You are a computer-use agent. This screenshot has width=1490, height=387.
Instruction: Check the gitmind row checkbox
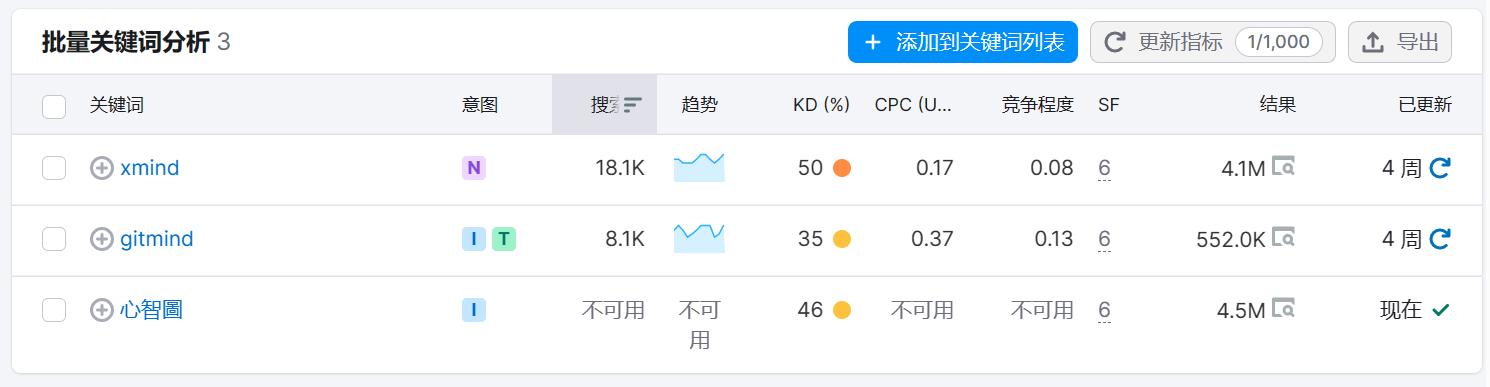54,239
